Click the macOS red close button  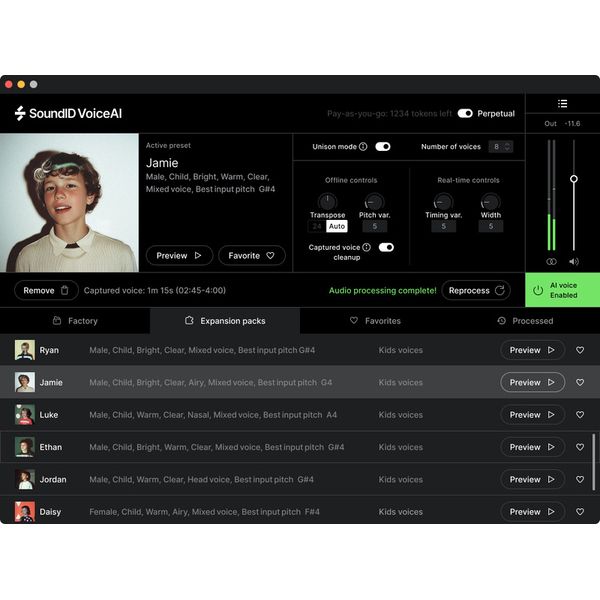click(9, 84)
